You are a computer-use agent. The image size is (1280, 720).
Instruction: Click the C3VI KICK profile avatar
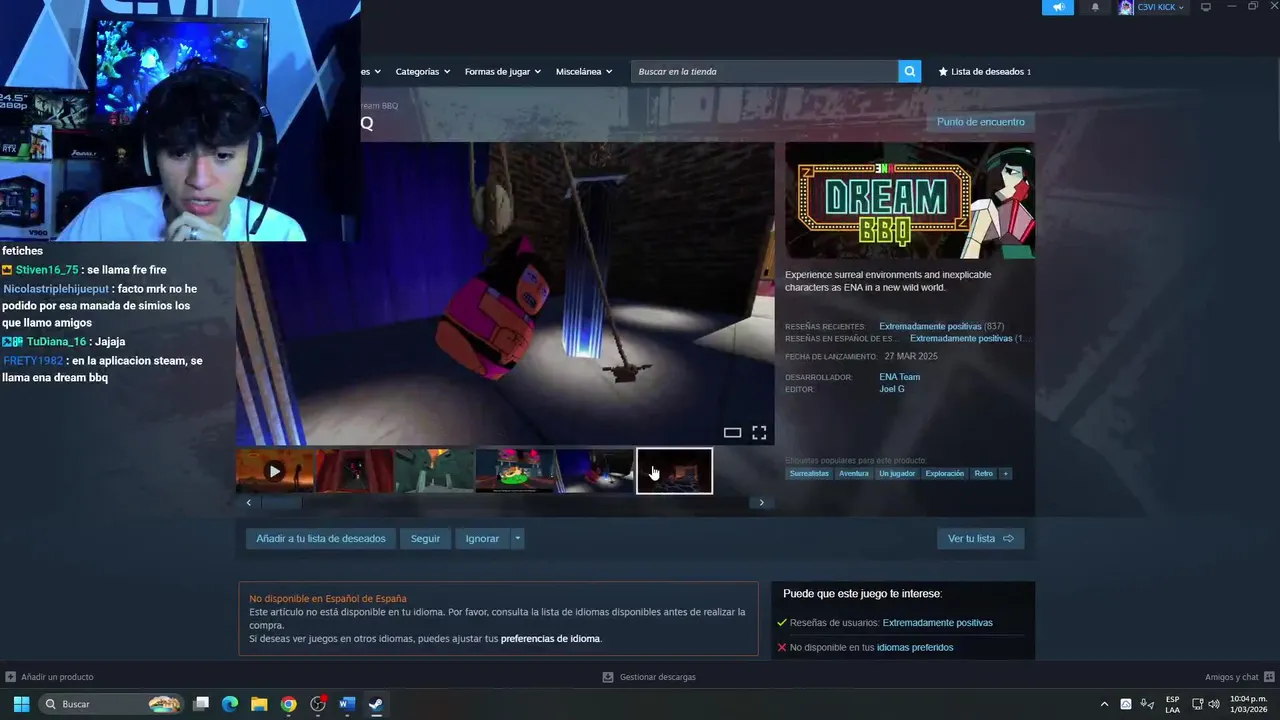pos(1126,7)
